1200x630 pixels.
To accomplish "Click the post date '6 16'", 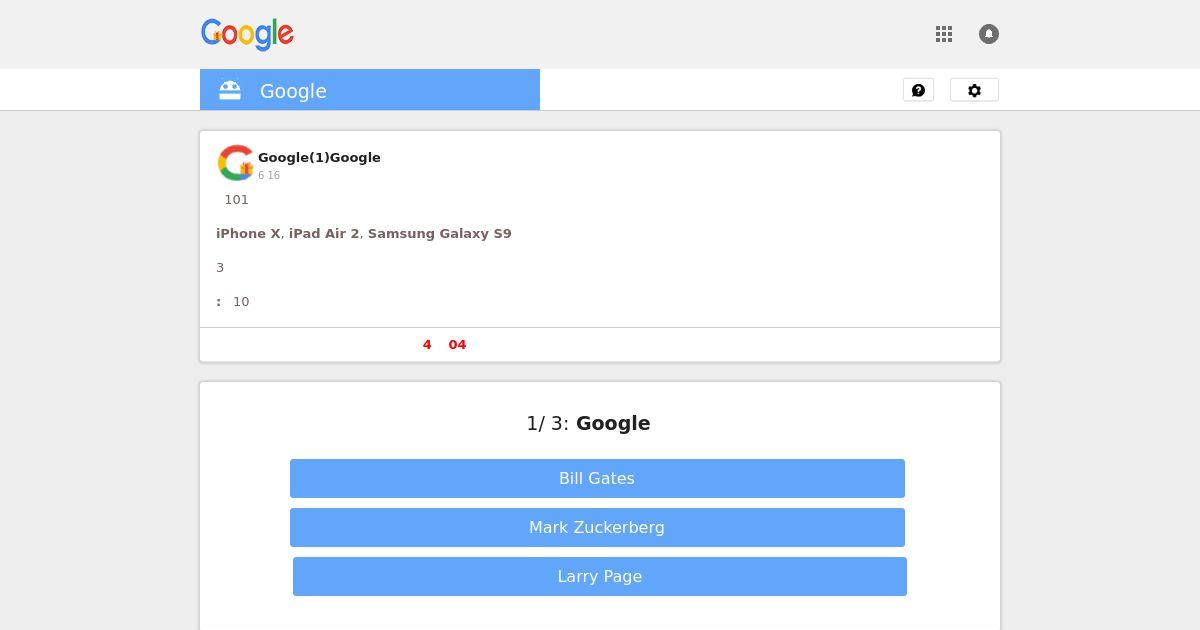I will [269, 175].
